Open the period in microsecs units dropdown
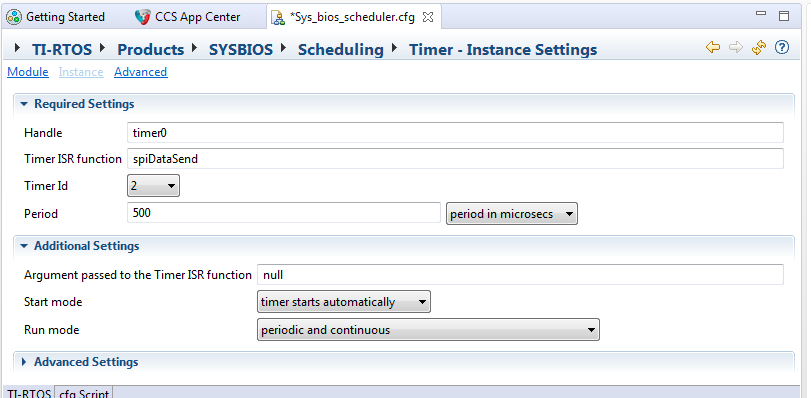This screenshot has height=398, width=811. click(x=512, y=214)
